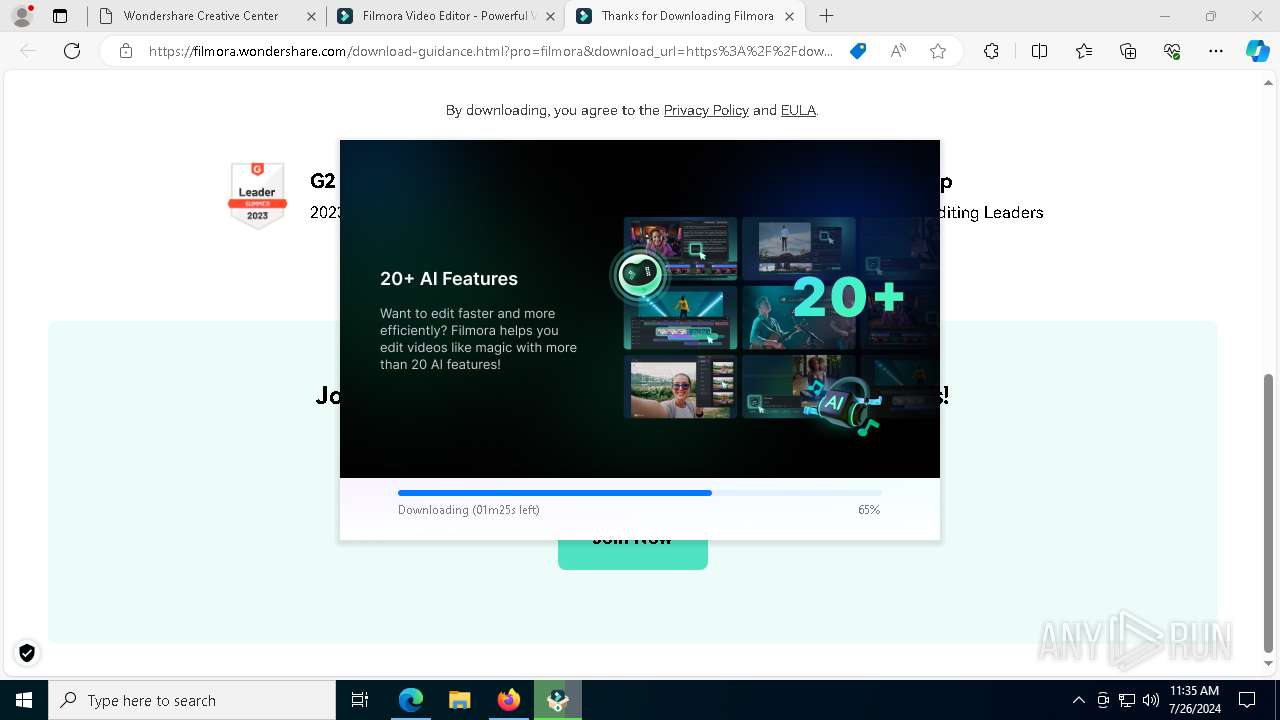Open the Privacy Policy link

(x=706, y=110)
